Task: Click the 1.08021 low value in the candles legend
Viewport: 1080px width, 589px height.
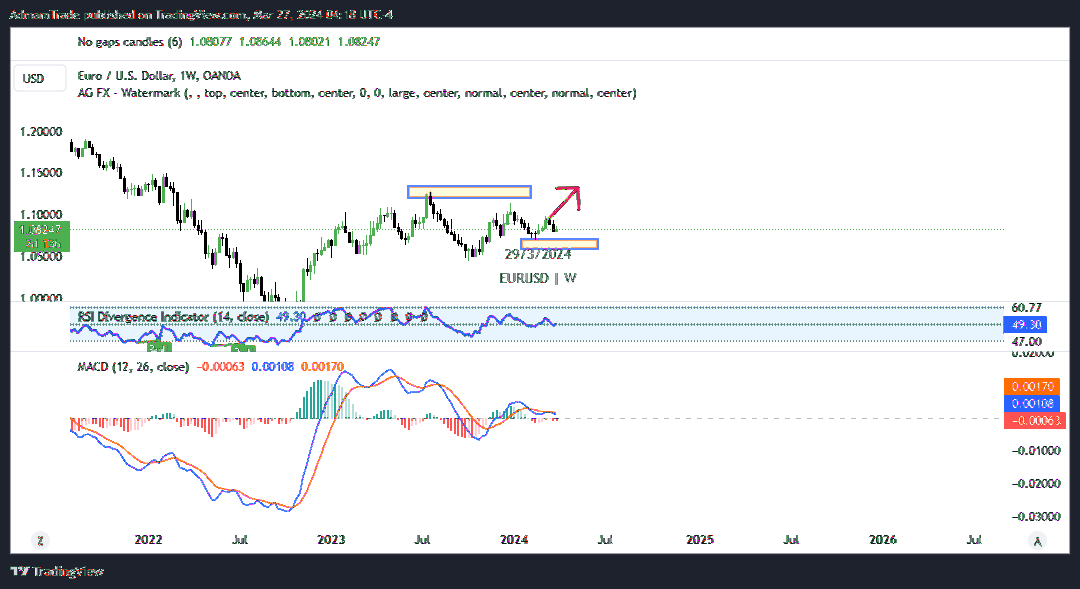Action: tap(309, 42)
